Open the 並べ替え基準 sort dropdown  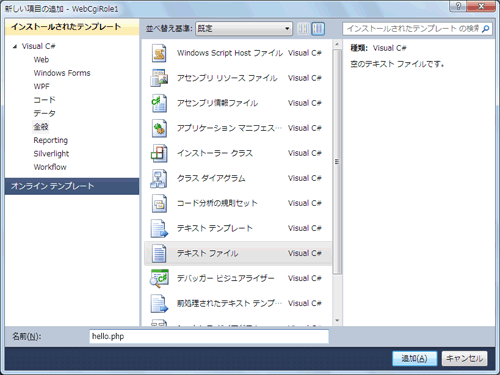coord(244,29)
